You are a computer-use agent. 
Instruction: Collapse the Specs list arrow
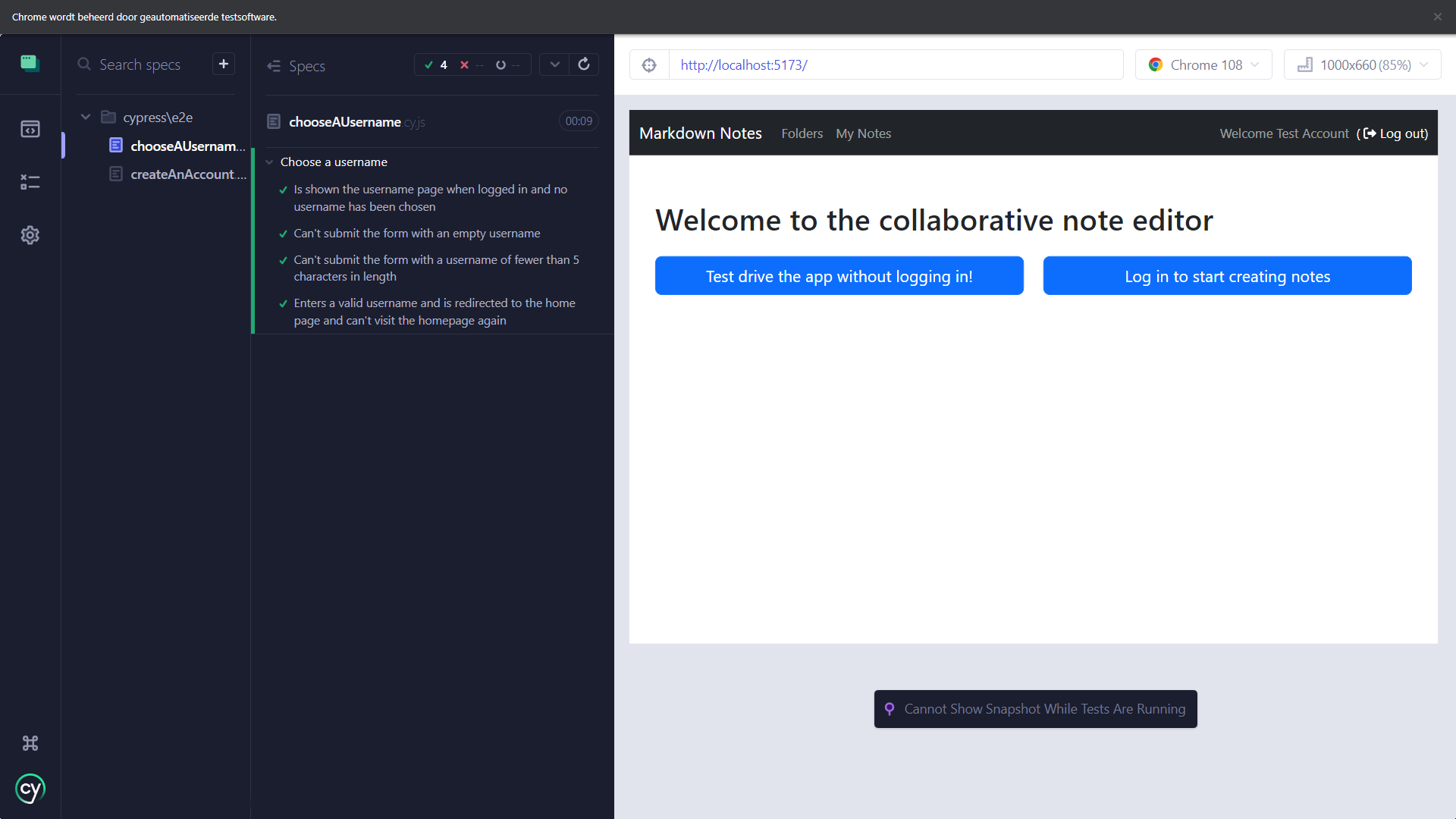point(274,66)
